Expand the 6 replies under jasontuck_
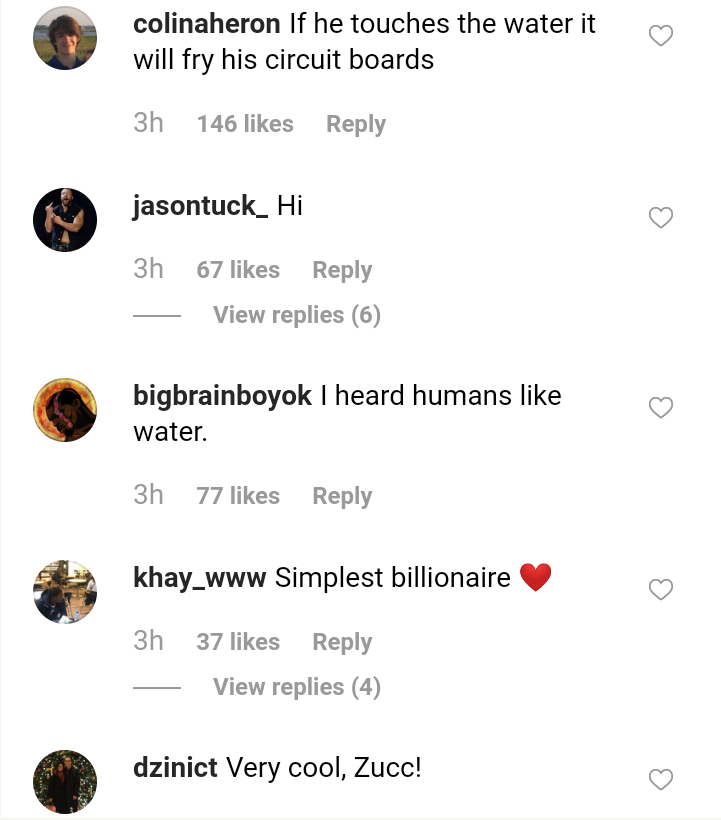The image size is (721, 820). tap(297, 315)
